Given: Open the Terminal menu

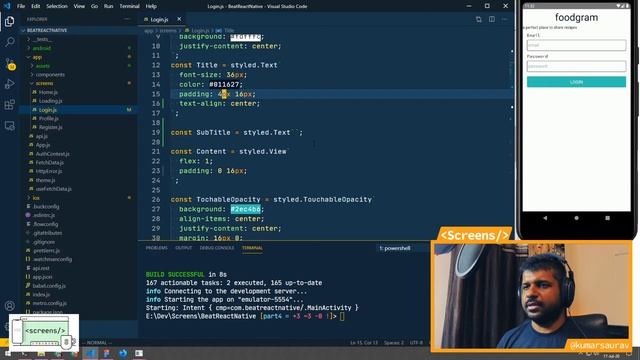Looking at the screenshot, I should point(129,6).
